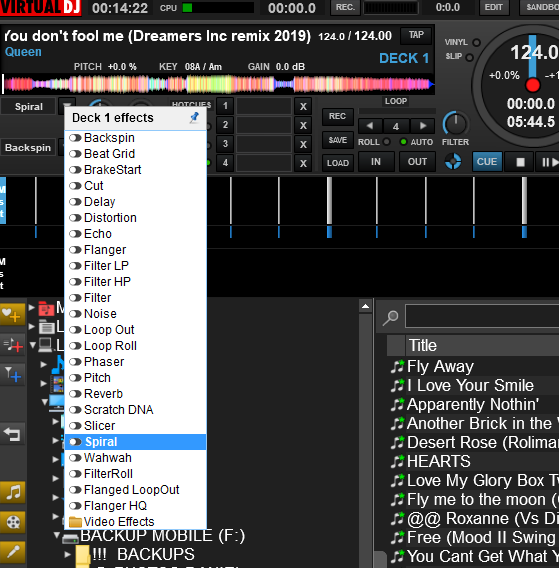Delete hotcue 3 with its X

(x=303, y=144)
